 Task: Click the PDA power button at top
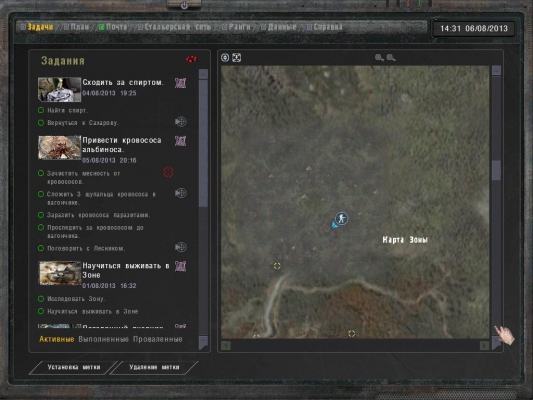tap(184, 5)
